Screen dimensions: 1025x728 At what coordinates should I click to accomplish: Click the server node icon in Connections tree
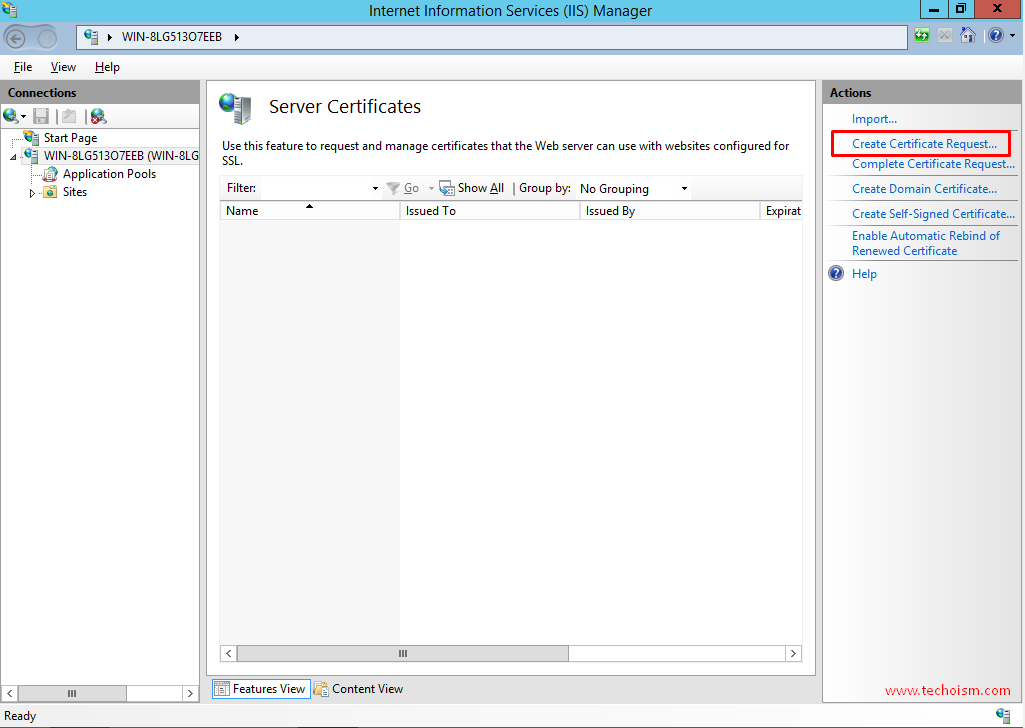point(31,156)
